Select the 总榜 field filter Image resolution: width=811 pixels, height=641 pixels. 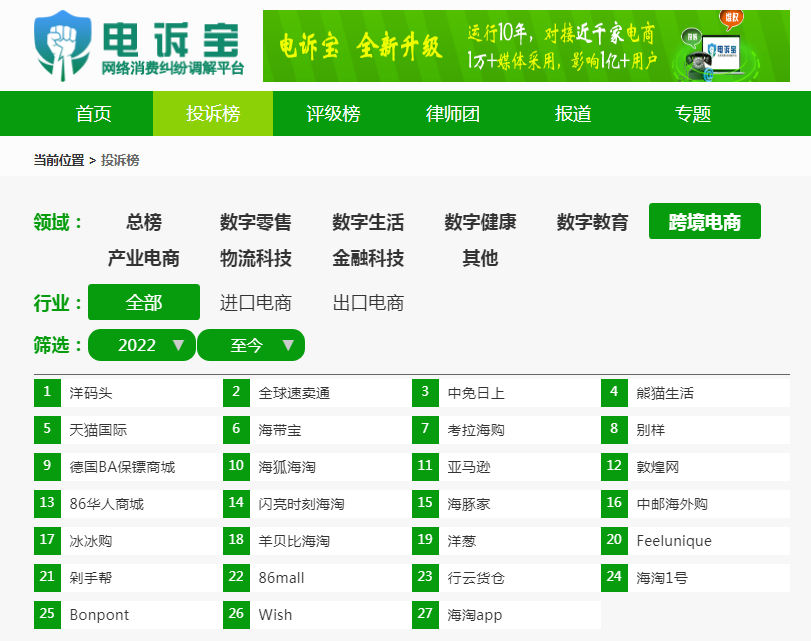point(144,222)
